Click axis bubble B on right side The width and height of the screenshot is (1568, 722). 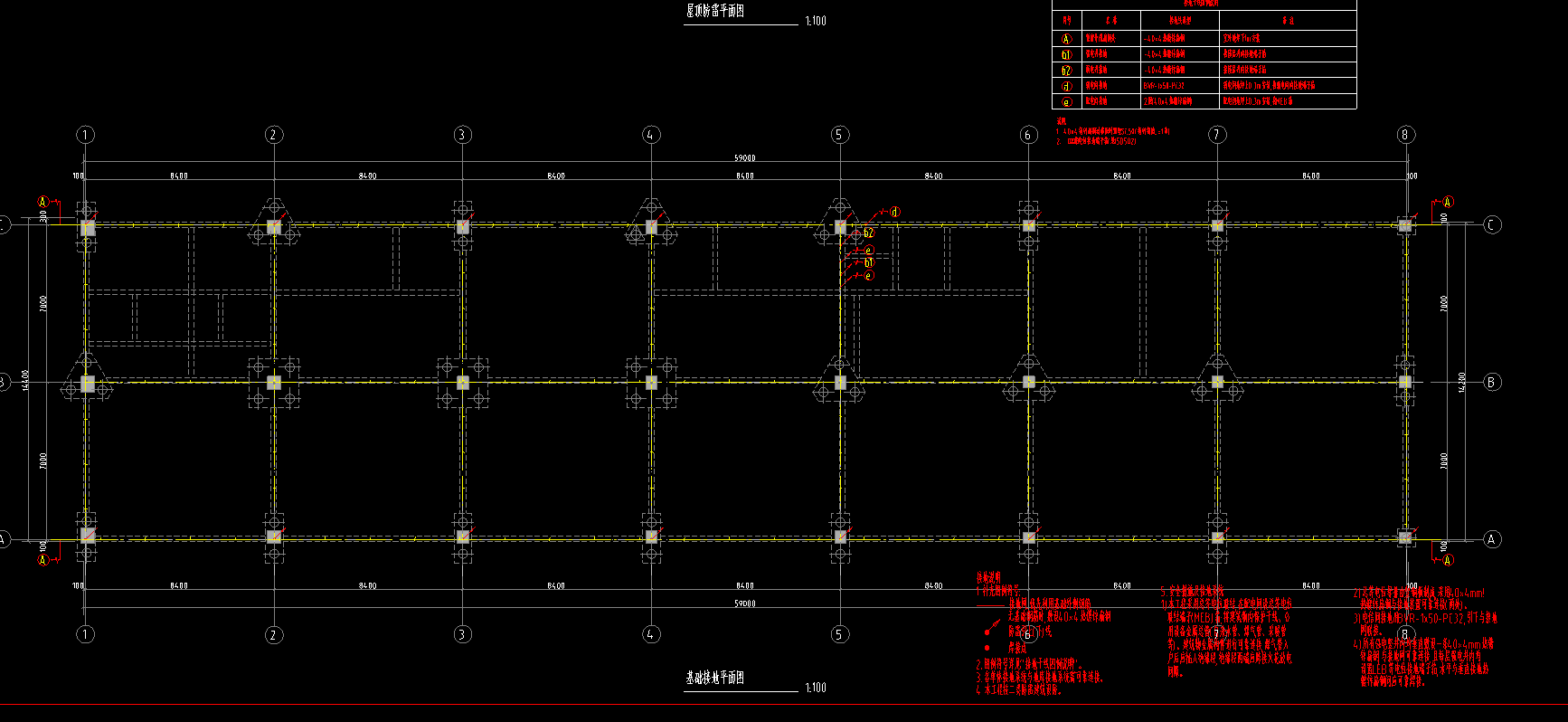[x=1492, y=382]
